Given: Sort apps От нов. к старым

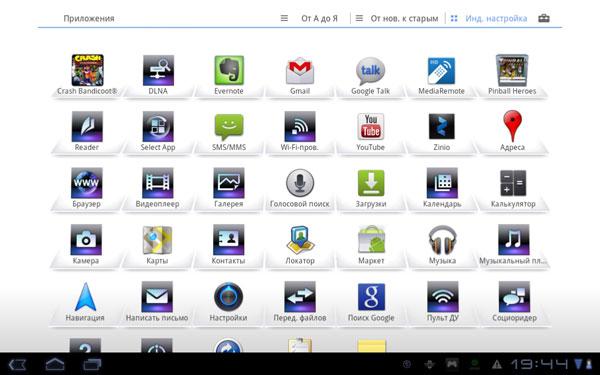Looking at the screenshot, I should 404,18.
